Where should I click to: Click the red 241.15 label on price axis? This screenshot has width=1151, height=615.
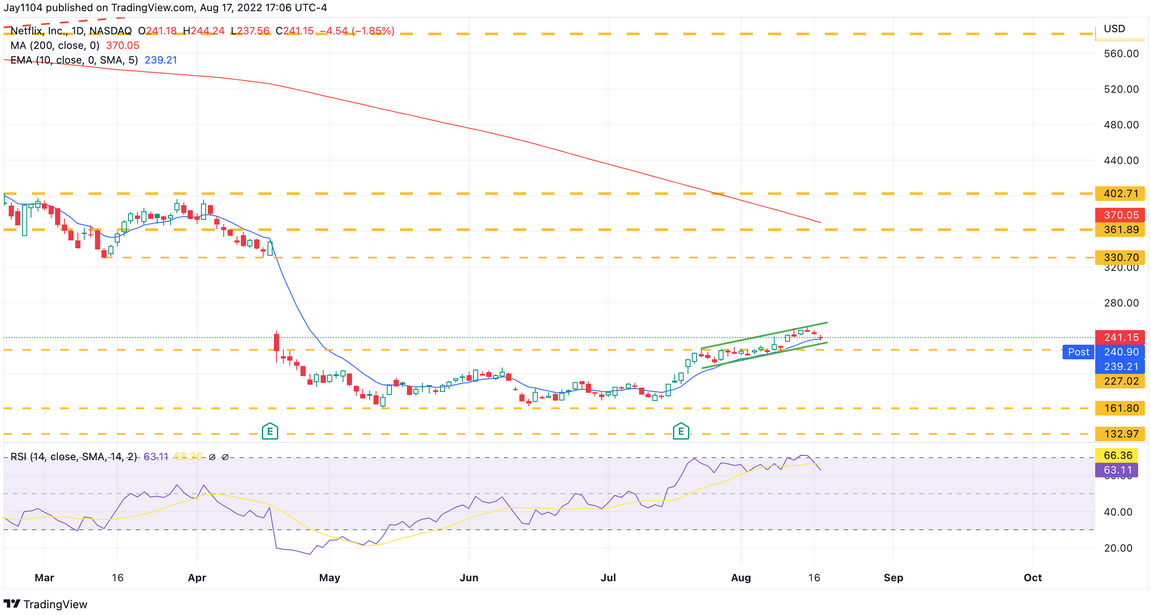[x=1121, y=338]
